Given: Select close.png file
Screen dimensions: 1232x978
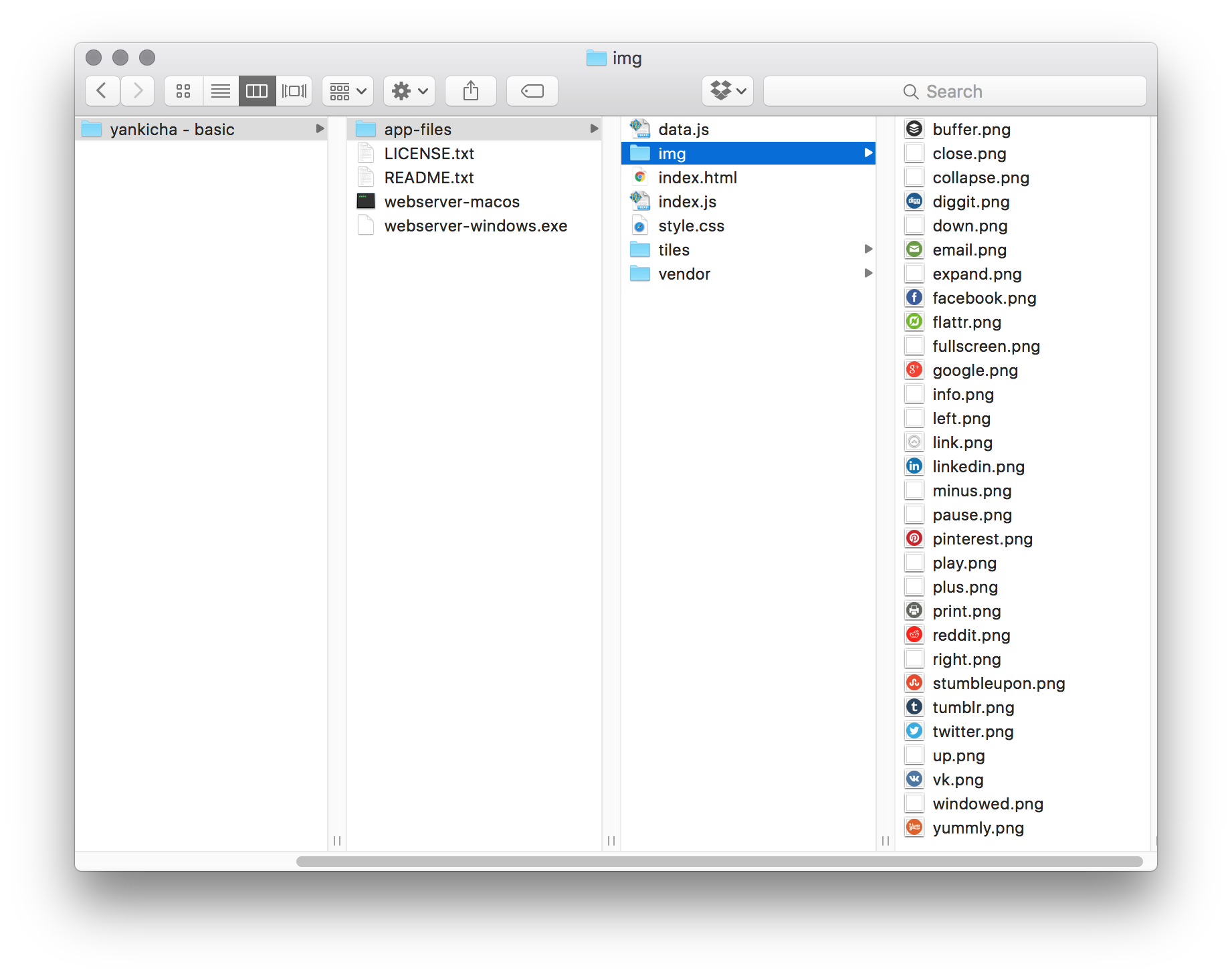Looking at the screenshot, I should tap(1023, 153).
